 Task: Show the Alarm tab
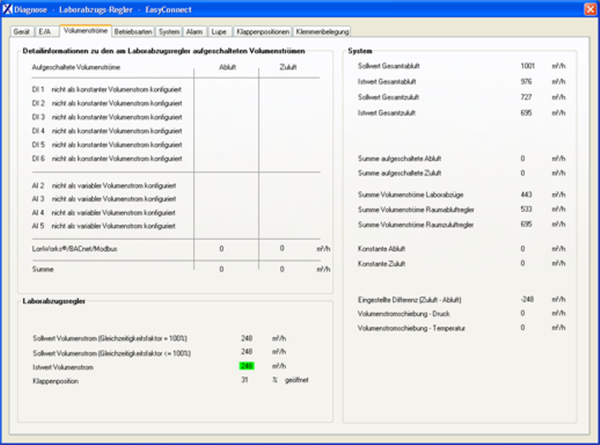[x=195, y=32]
